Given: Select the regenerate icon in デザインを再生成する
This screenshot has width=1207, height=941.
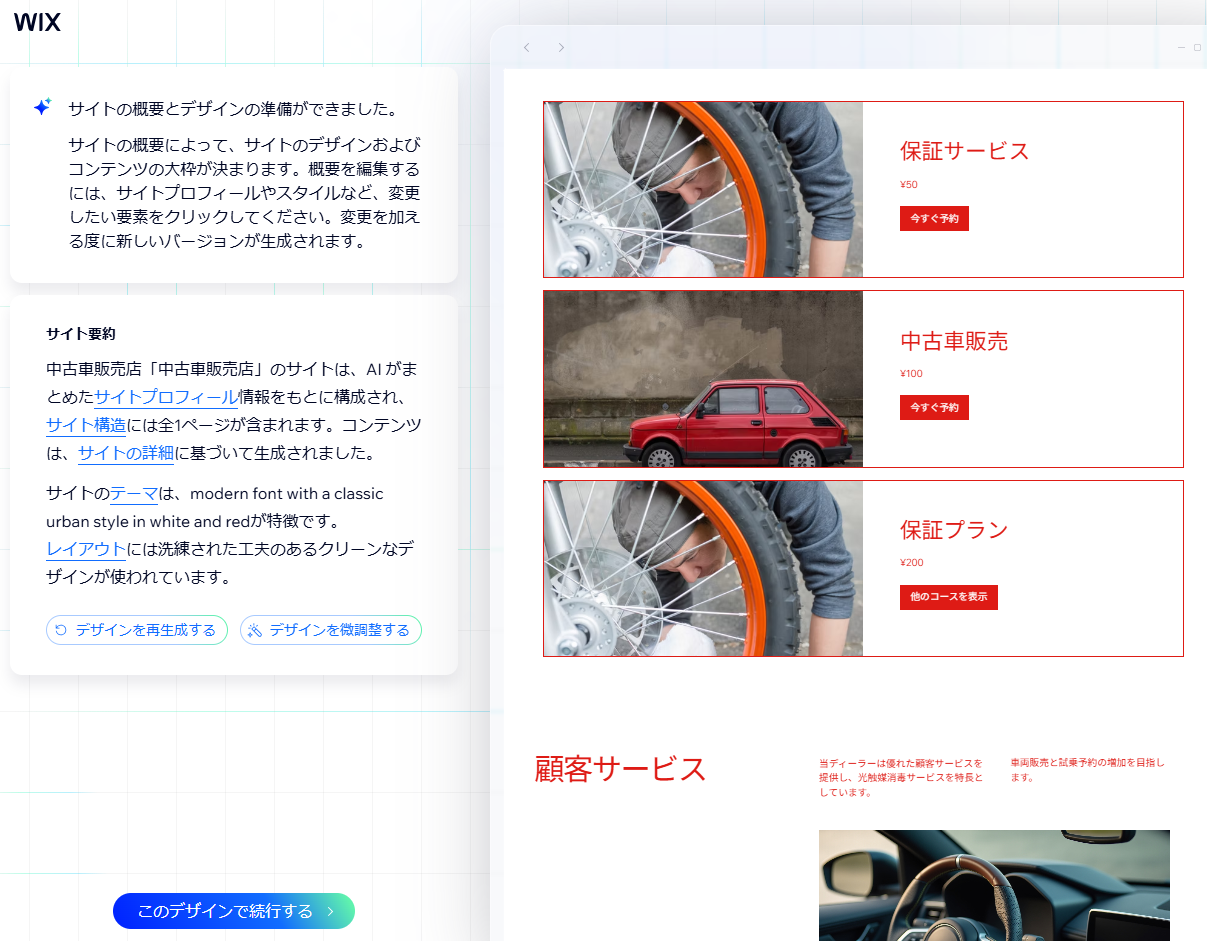Looking at the screenshot, I should (59, 630).
